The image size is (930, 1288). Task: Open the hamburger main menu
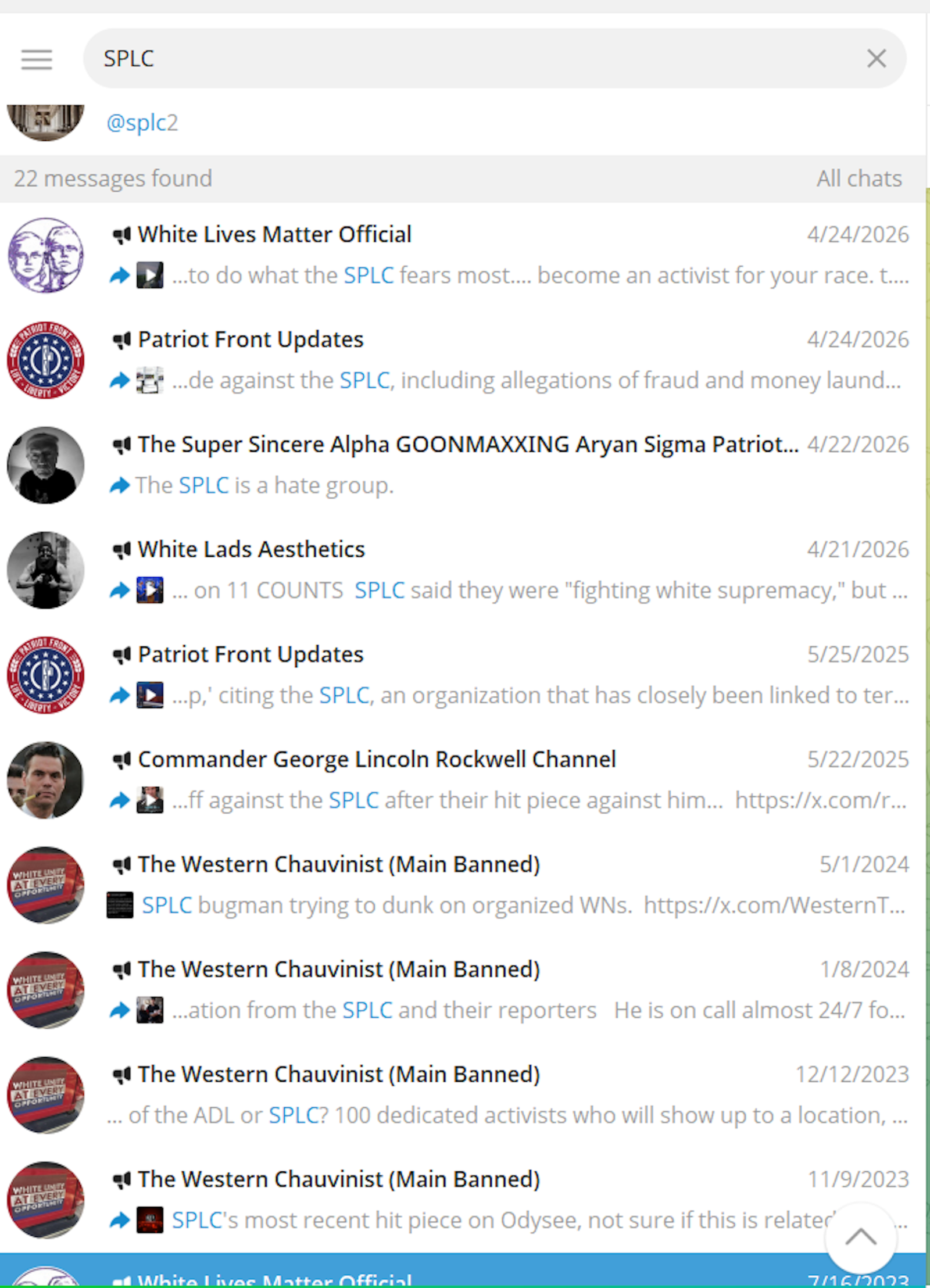click(x=37, y=59)
